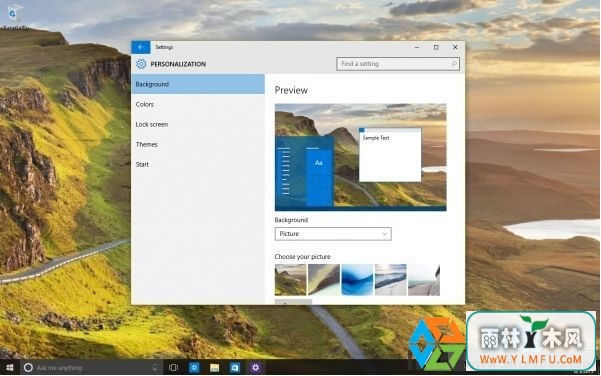The image size is (601, 376).
Task: Open Task View from taskbar
Action: pos(173,368)
